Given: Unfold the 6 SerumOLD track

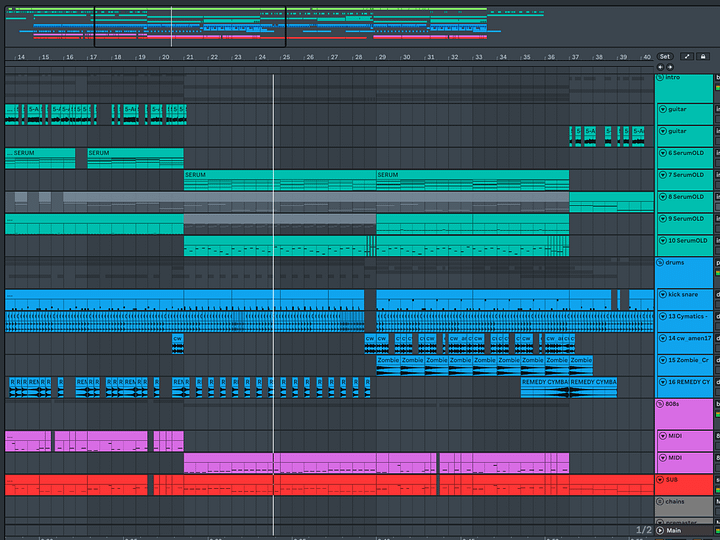Looking at the screenshot, I should (x=663, y=153).
